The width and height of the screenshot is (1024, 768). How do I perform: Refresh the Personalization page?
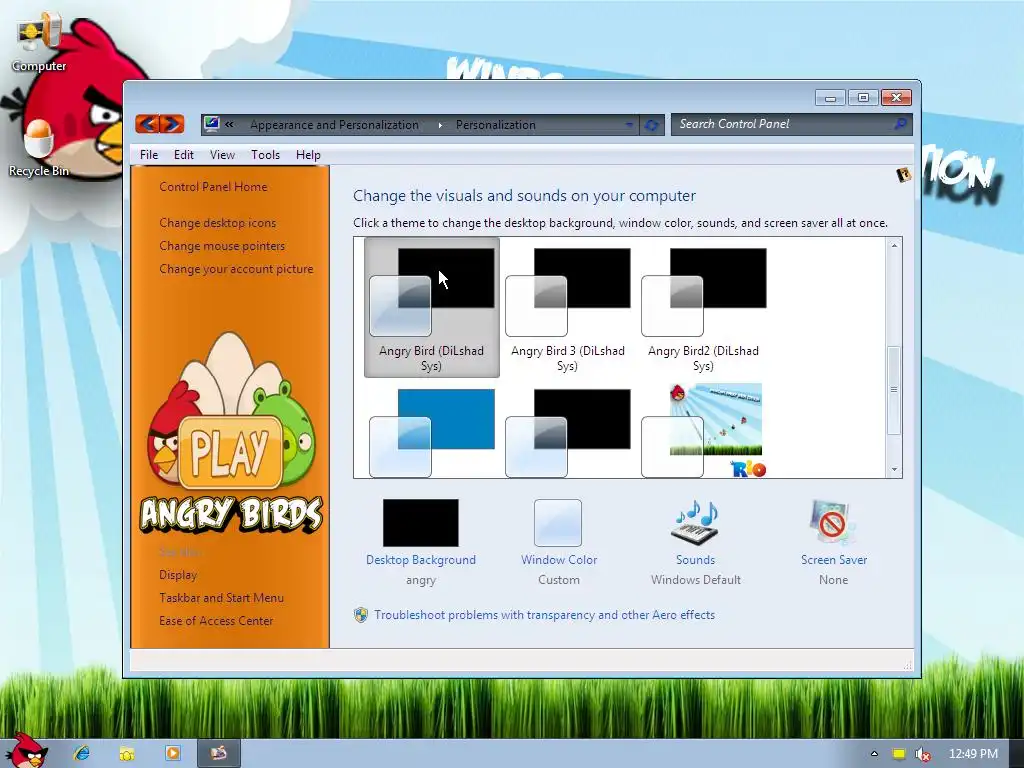coord(651,125)
